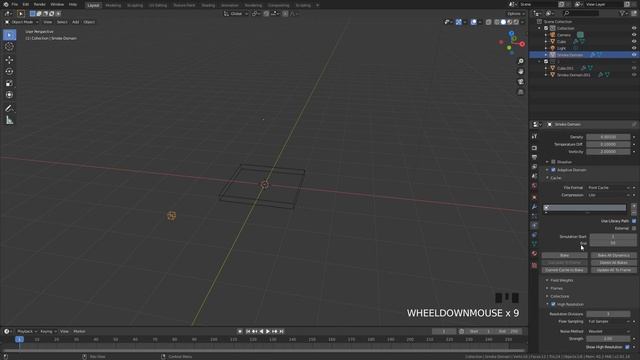The image size is (640, 360).
Task: Open the Render menu
Action: coord(40,4)
